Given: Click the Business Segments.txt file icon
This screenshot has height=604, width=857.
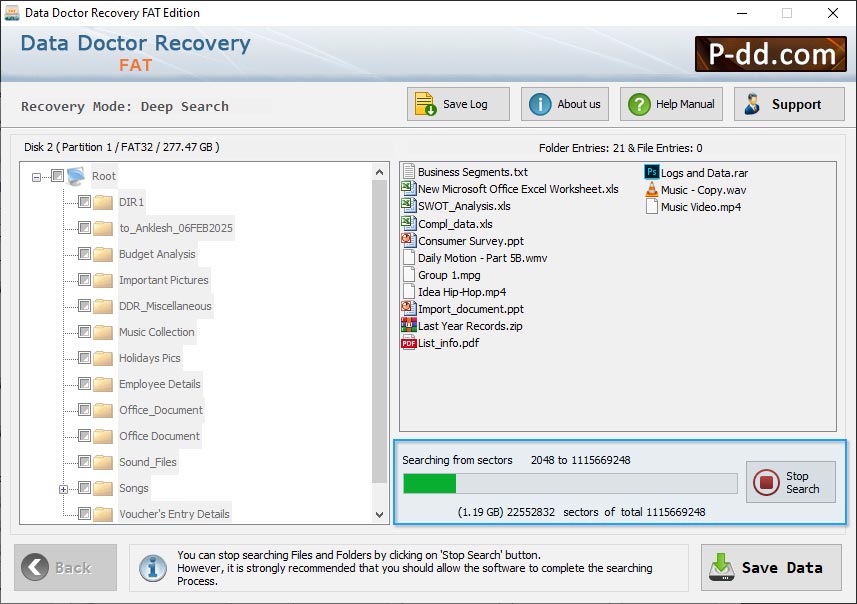Looking at the screenshot, I should pyautogui.click(x=408, y=172).
